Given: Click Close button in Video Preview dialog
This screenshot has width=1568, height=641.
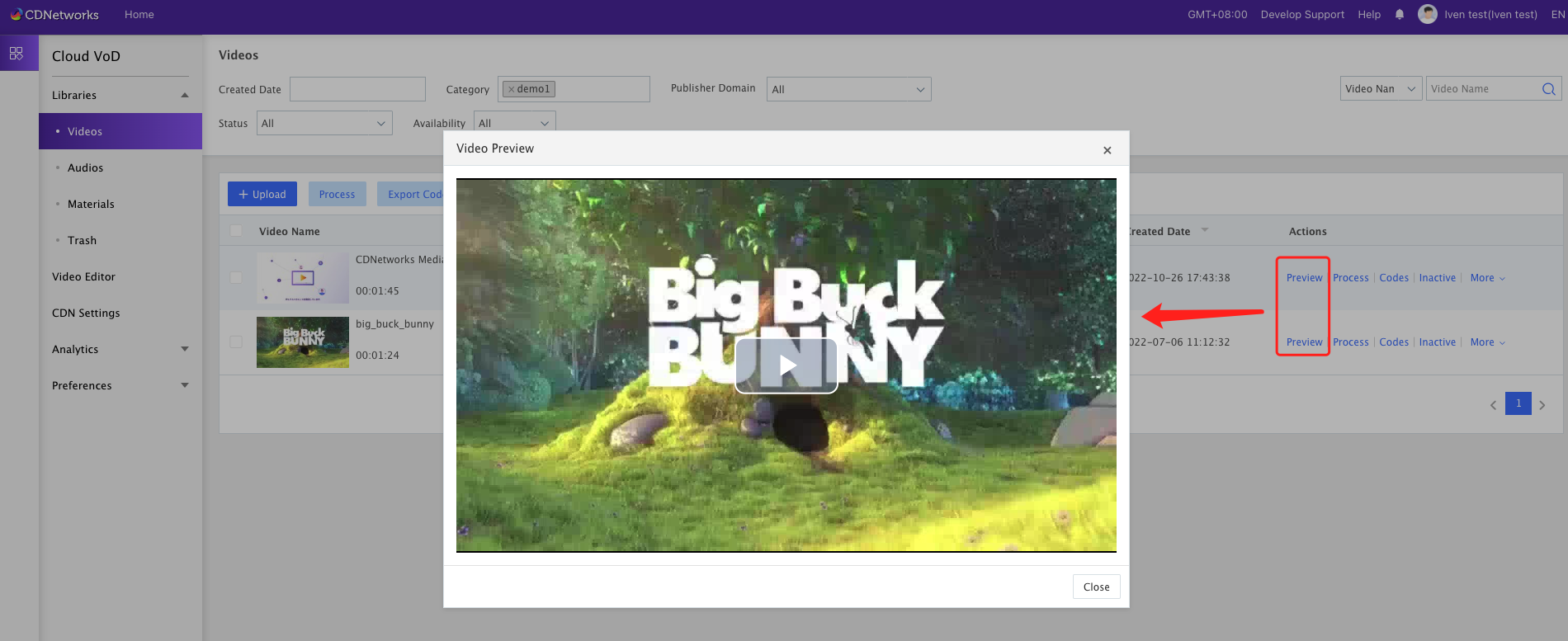Looking at the screenshot, I should pyautogui.click(x=1096, y=587).
